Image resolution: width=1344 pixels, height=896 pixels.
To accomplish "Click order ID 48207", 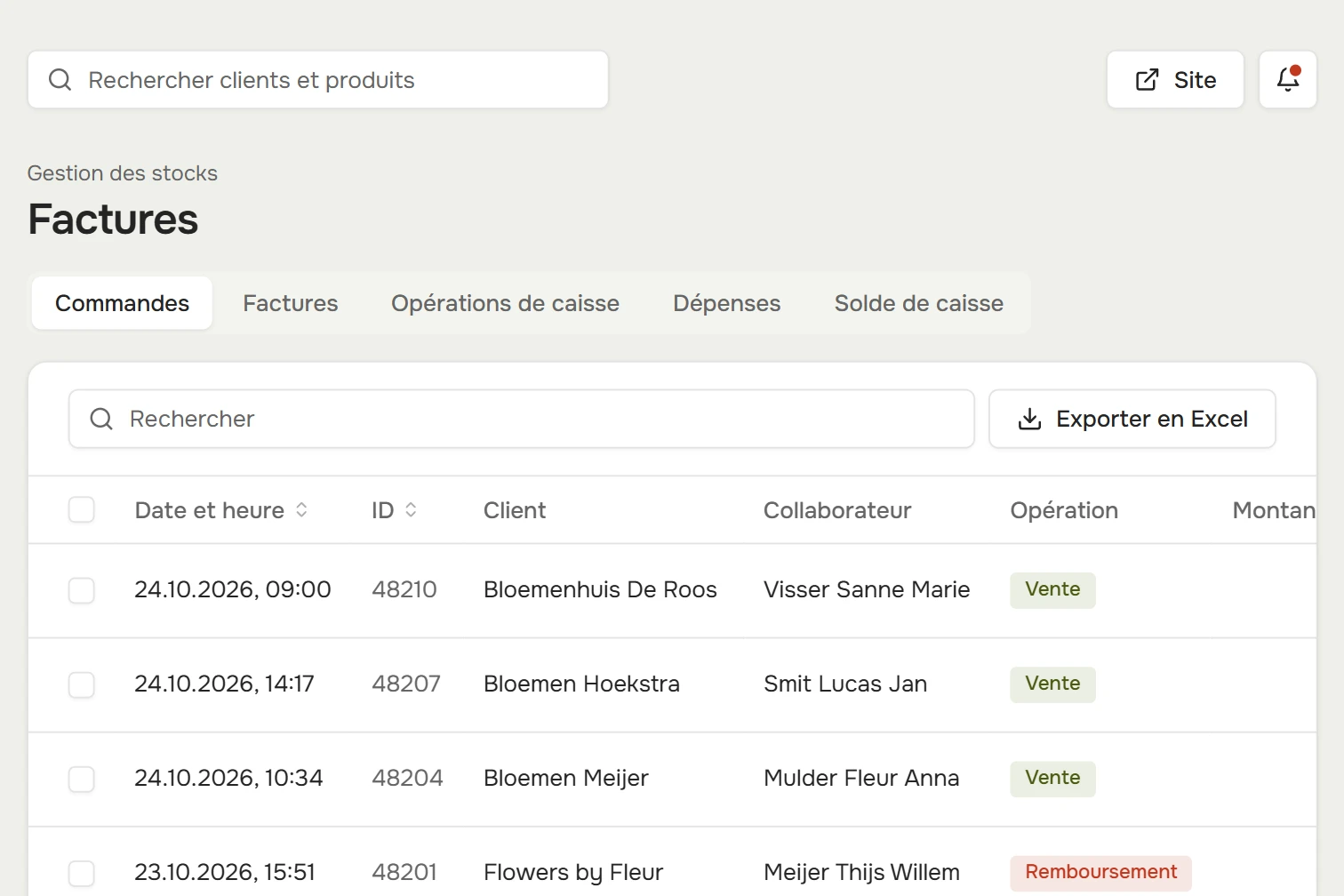I will (x=406, y=684).
